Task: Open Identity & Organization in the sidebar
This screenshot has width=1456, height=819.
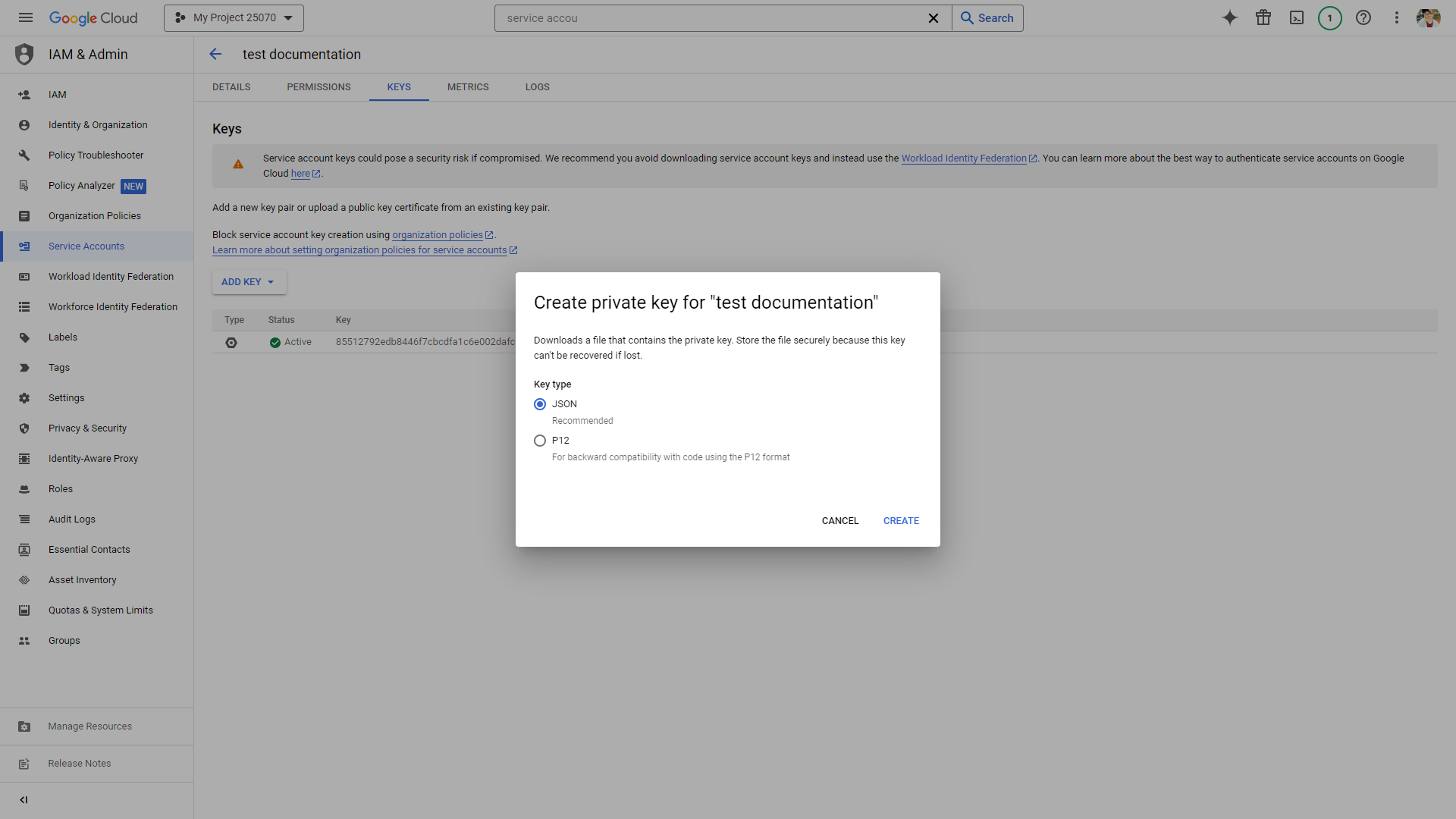Action: pyautogui.click(x=97, y=125)
